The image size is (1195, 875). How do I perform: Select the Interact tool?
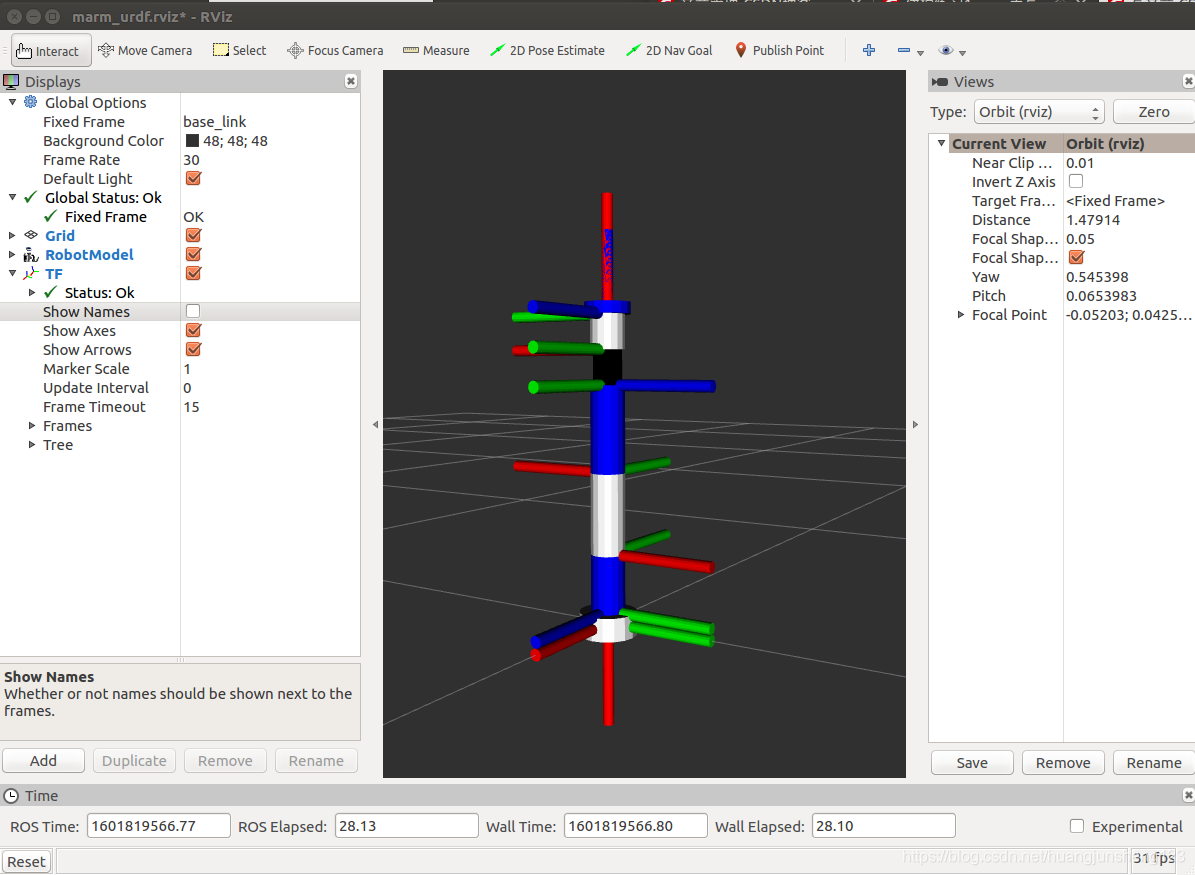[51, 50]
